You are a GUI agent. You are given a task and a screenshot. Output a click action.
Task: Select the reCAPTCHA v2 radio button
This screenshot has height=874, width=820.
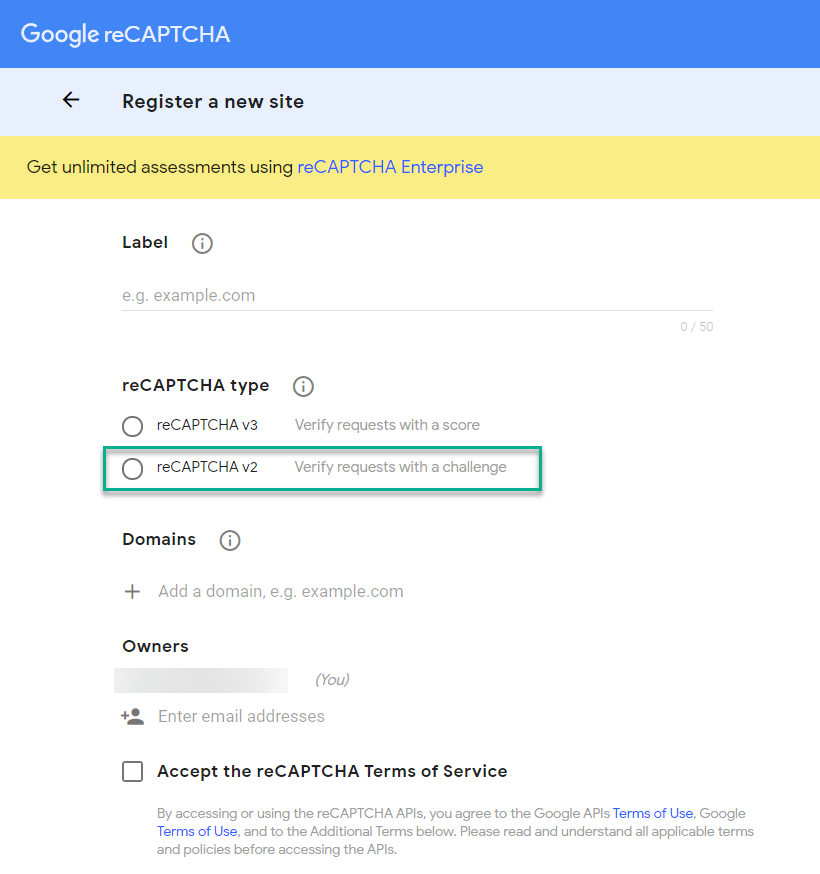132,468
